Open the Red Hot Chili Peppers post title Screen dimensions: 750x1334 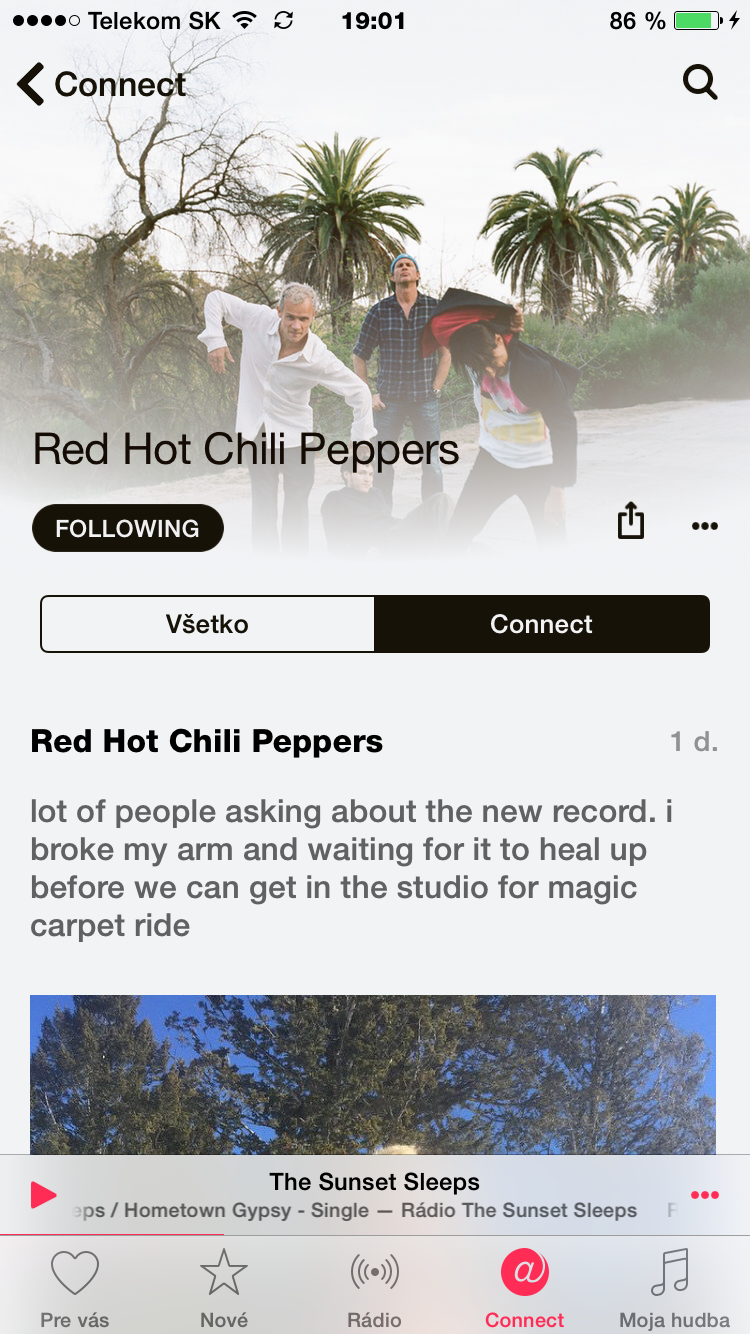point(207,741)
